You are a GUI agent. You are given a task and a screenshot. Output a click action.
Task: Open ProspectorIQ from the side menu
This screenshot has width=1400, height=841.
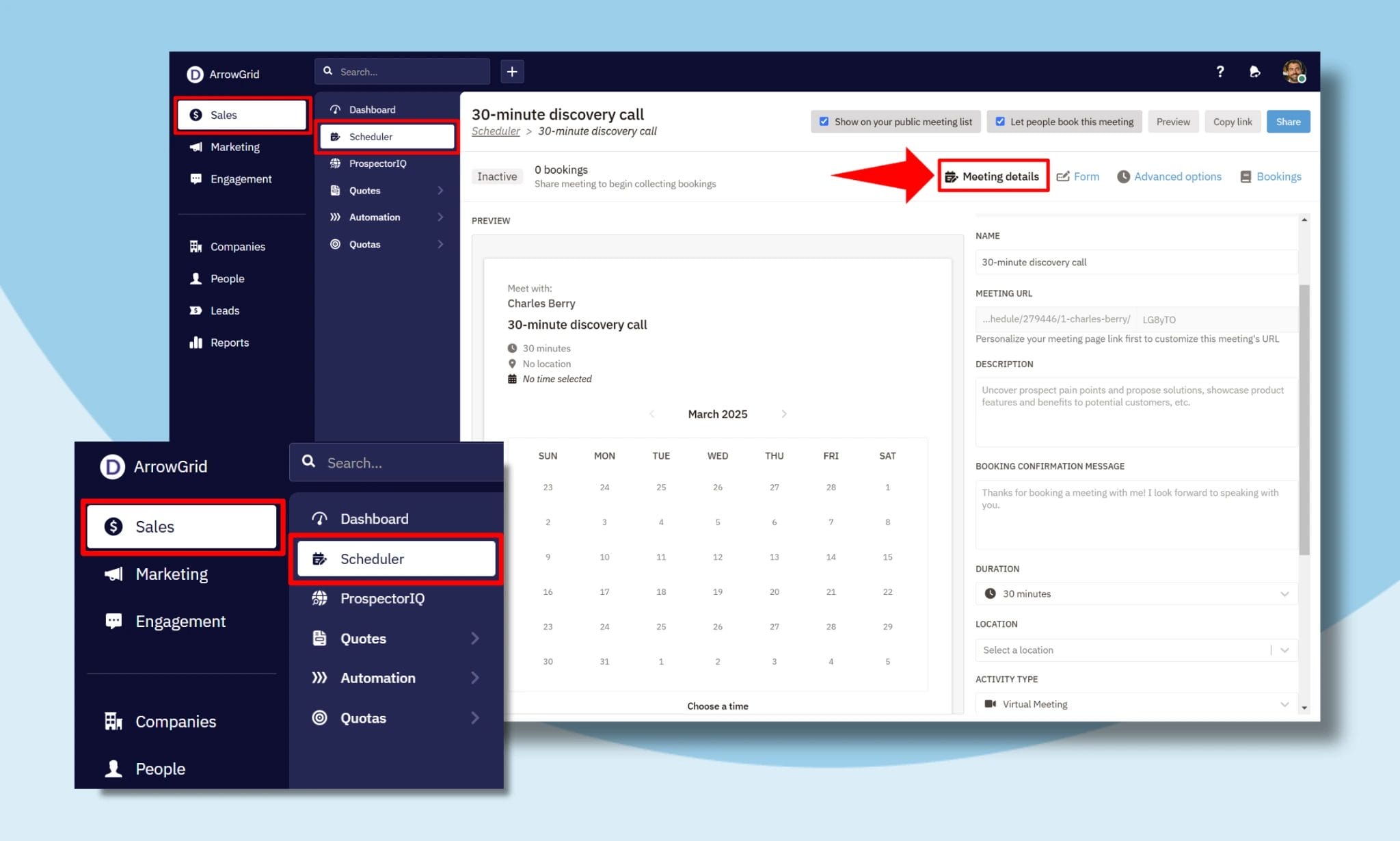(x=377, y=163)
